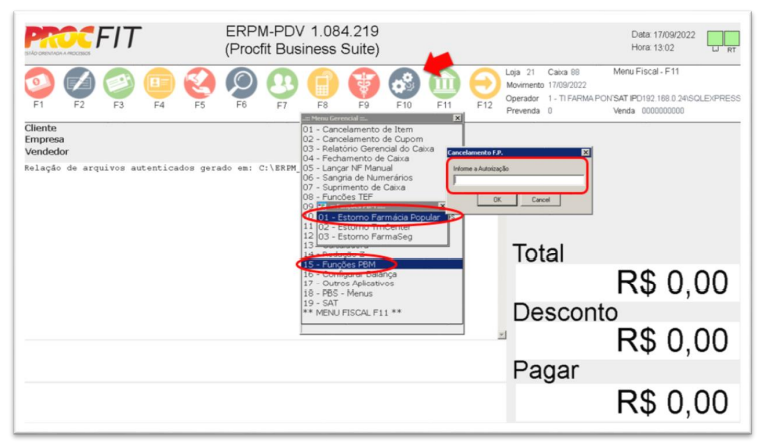Open 03 - Relatório Gerencial do Caixa
Screen dimensions: 765x447
coord(368,149)
